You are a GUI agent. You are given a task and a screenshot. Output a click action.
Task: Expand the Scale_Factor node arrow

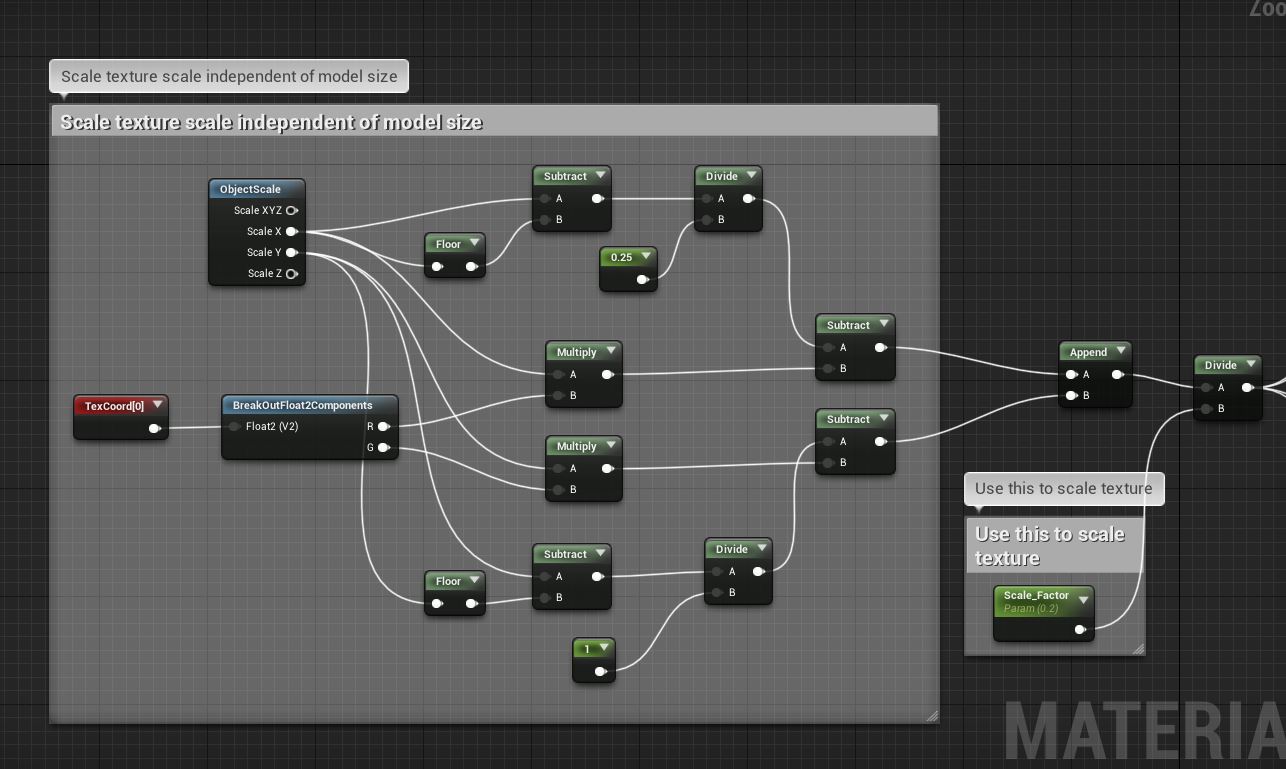pos(1083,601)
